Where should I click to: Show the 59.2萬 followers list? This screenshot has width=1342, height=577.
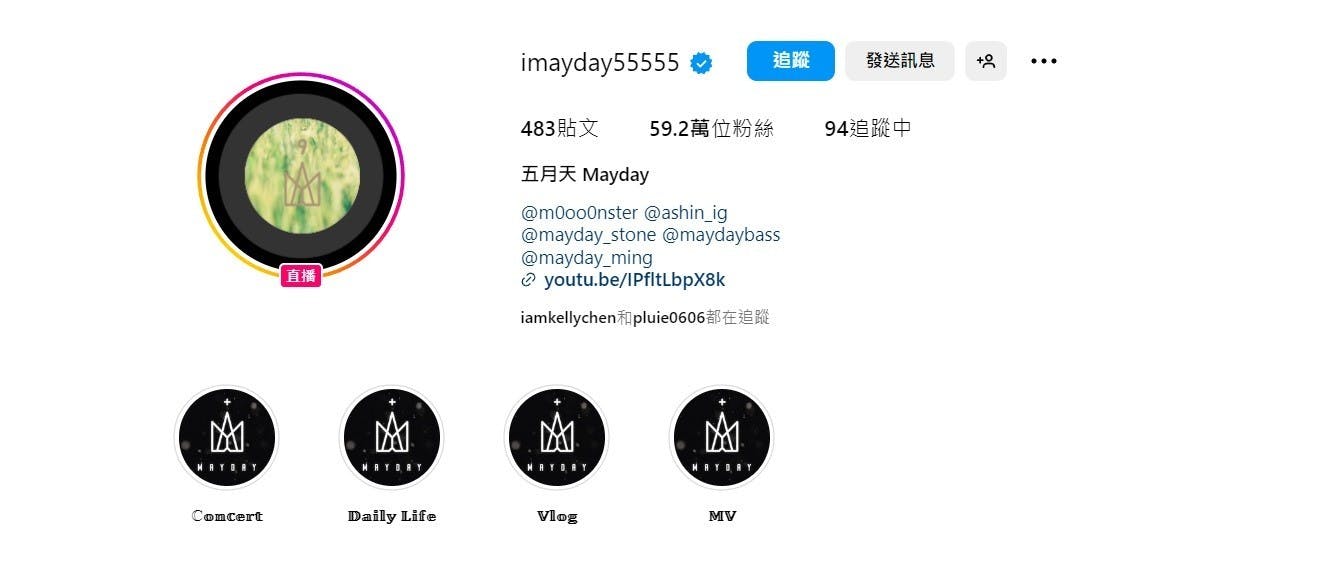[x=711, y=129]
